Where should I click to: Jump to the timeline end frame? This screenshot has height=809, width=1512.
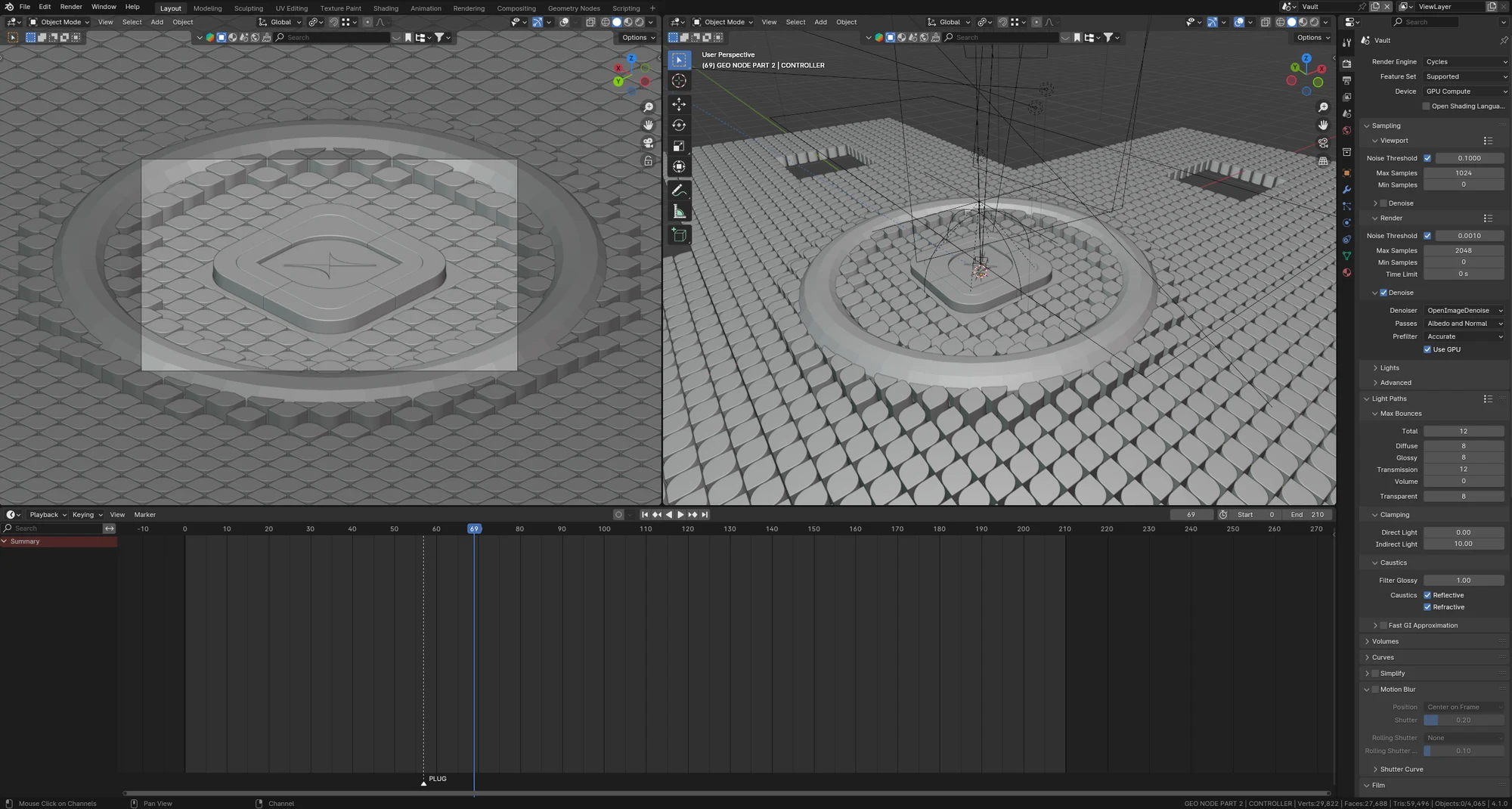click(x=705, y=515)
